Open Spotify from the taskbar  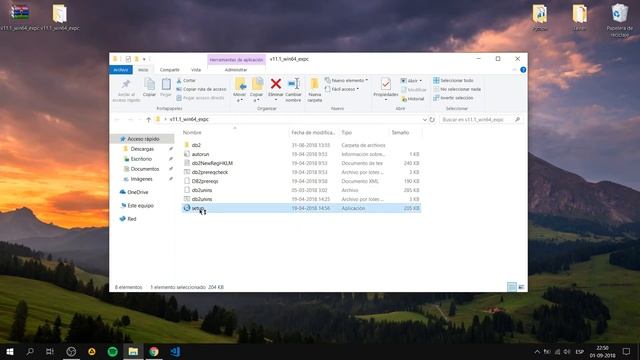(113, 351)
